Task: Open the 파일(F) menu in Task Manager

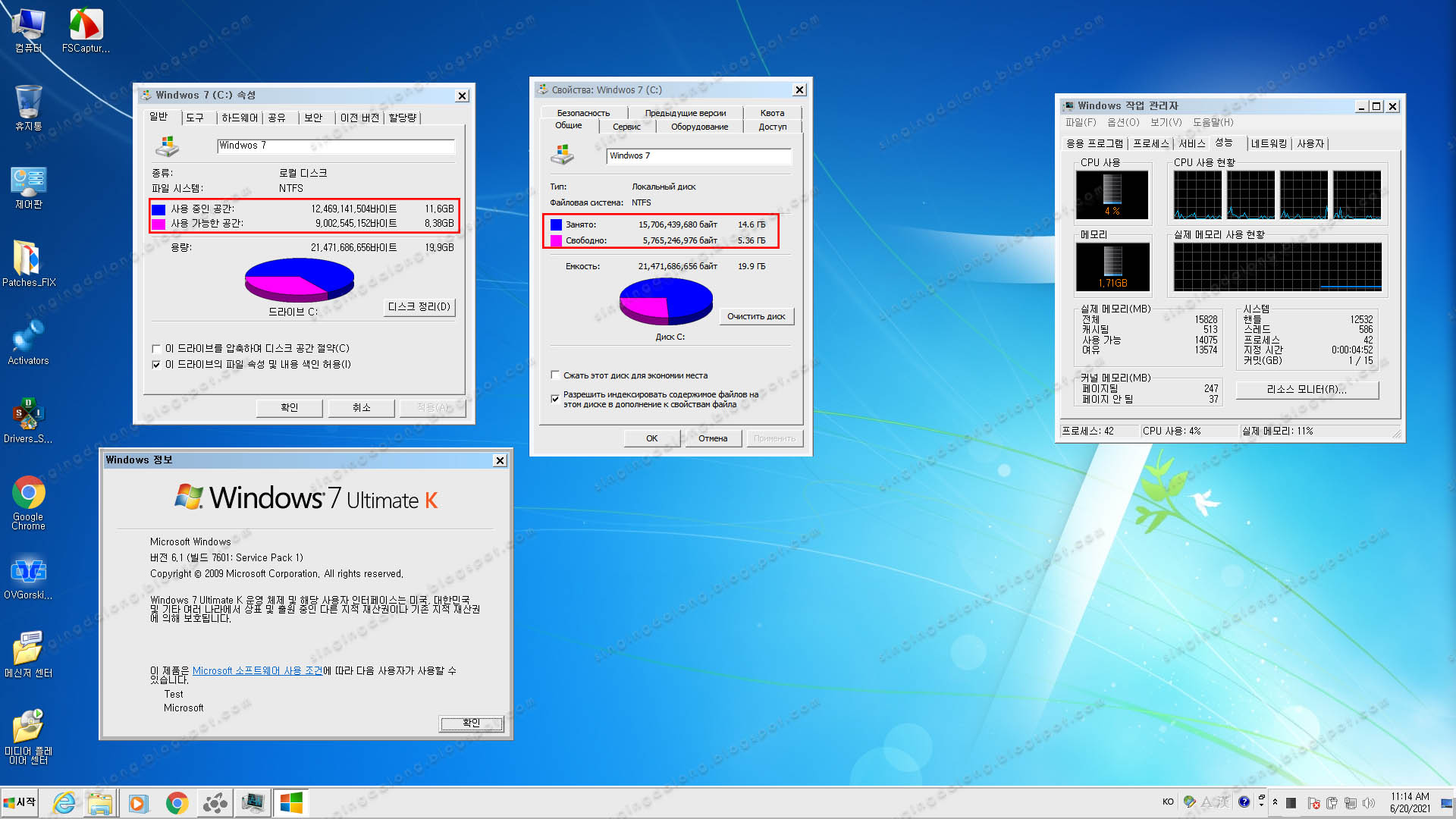Action: click(1081, 122)
